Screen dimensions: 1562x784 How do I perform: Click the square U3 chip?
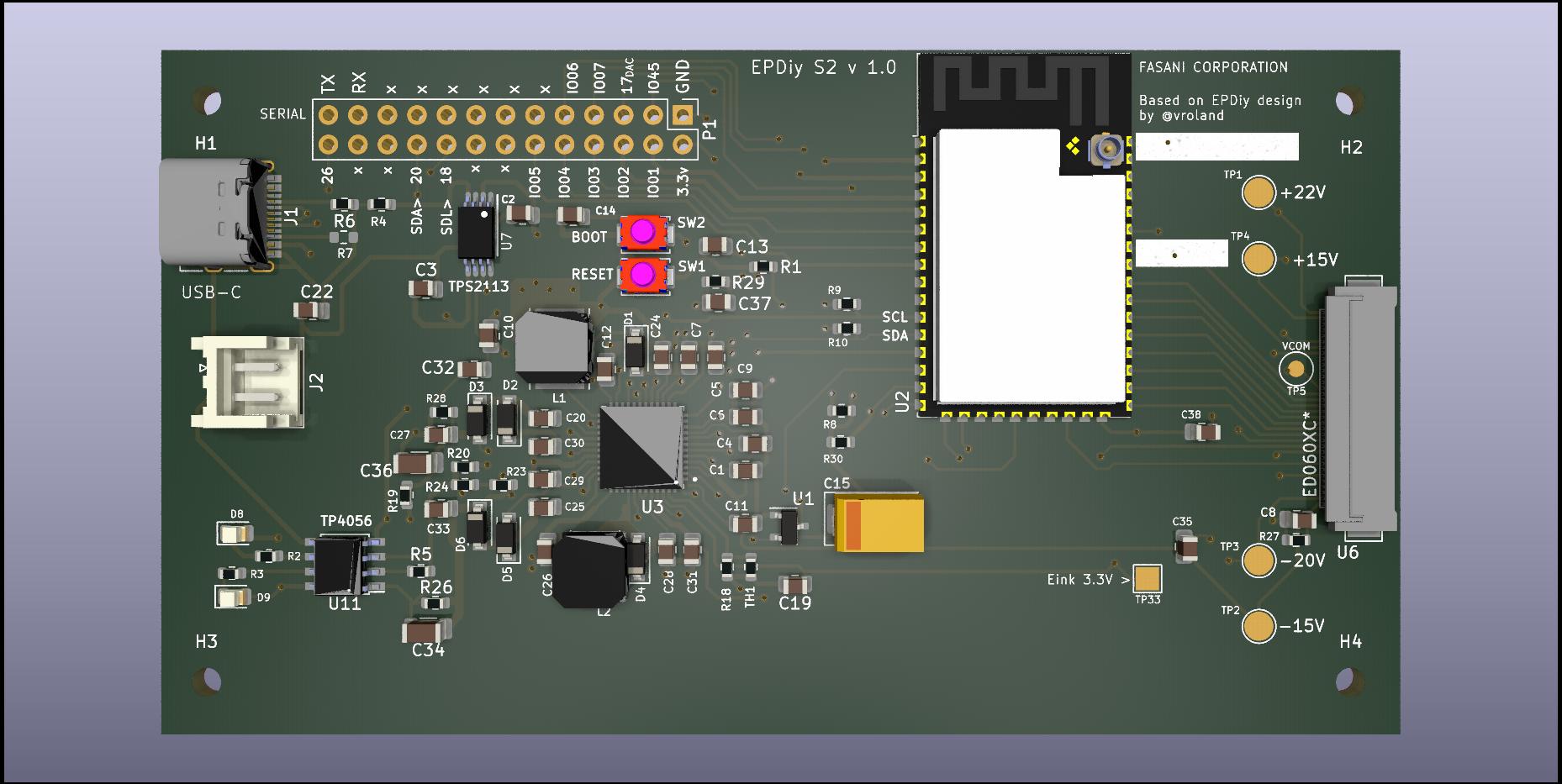point(641,447)
